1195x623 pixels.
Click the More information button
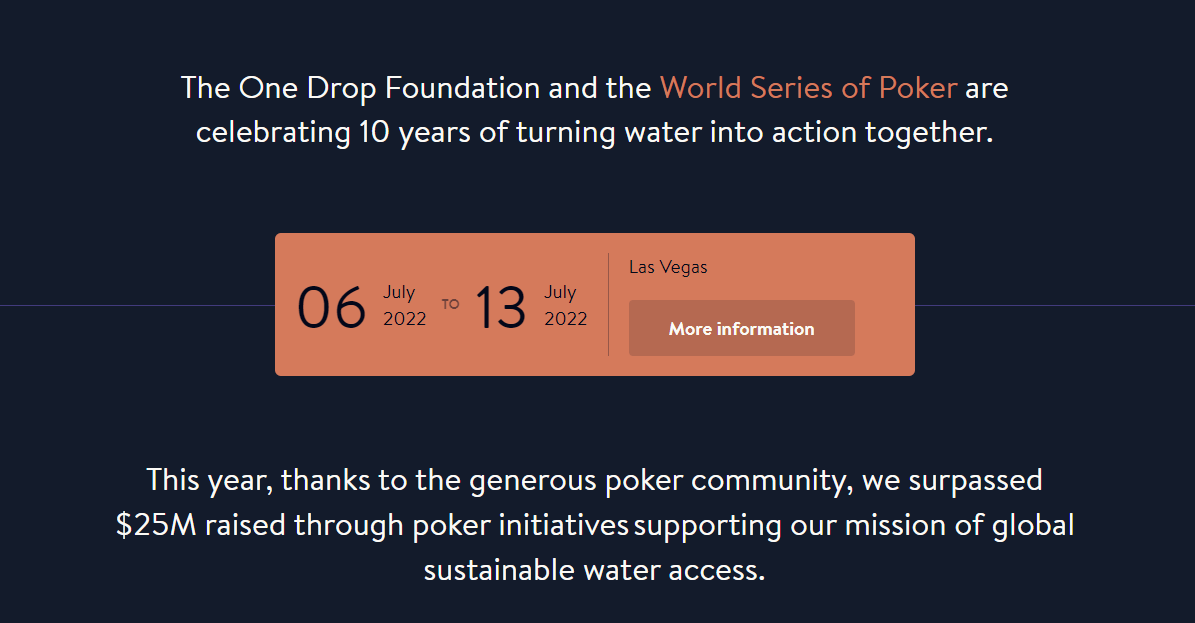(x=742, y=328)
